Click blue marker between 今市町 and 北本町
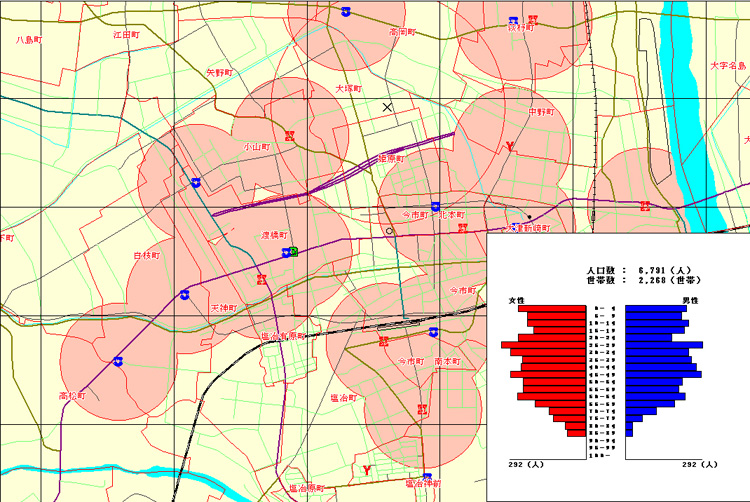Screen dimensions: 750x502 [435, 207]
